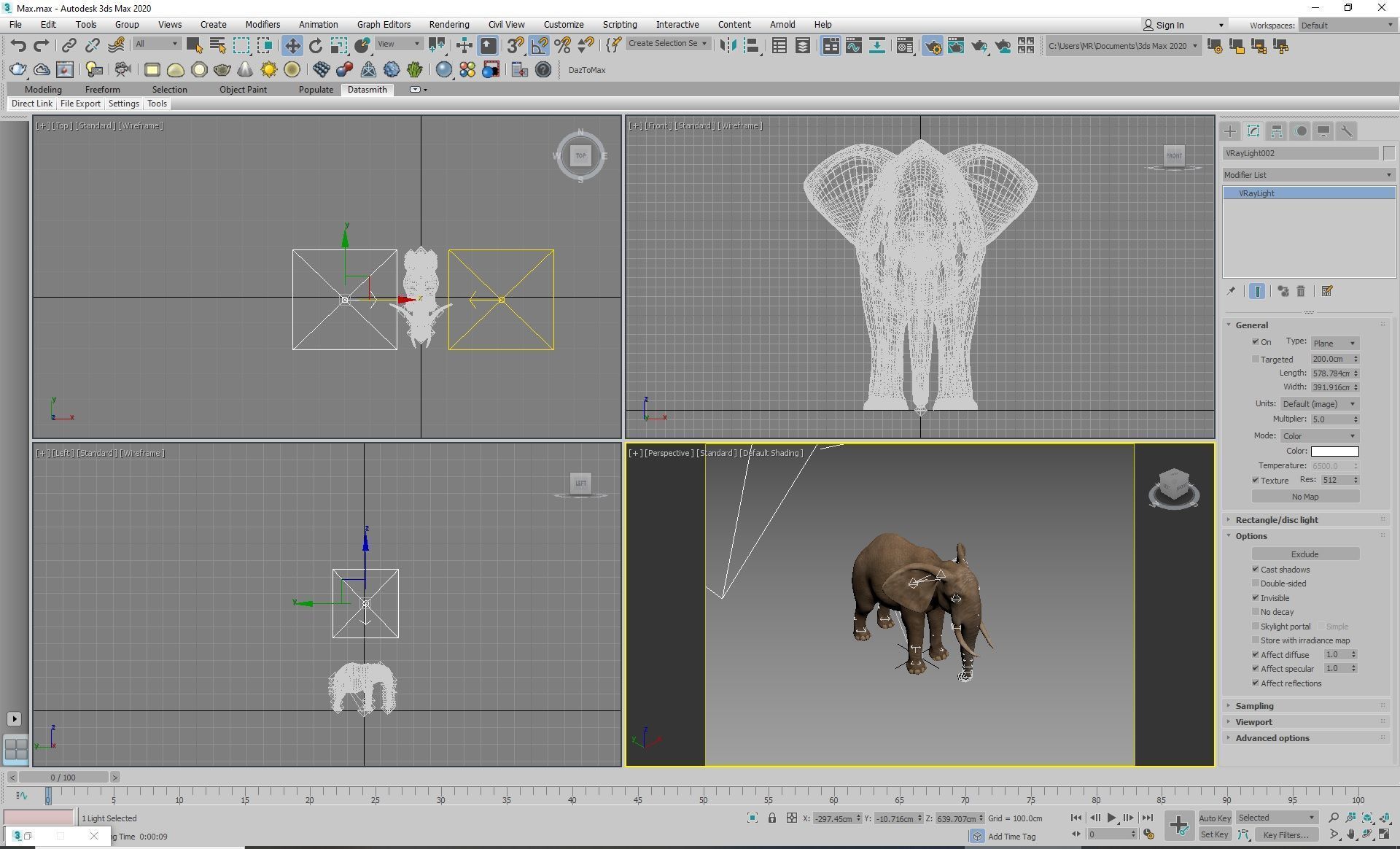Click the Key Filters button
Screen dimensions: 1400x849
pos(1286,835)
